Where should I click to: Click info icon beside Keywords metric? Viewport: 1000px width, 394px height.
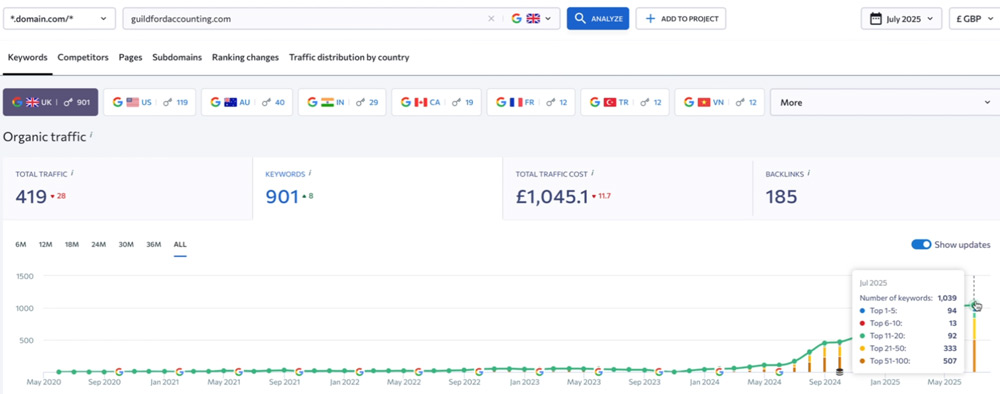[x=310, y=172]
